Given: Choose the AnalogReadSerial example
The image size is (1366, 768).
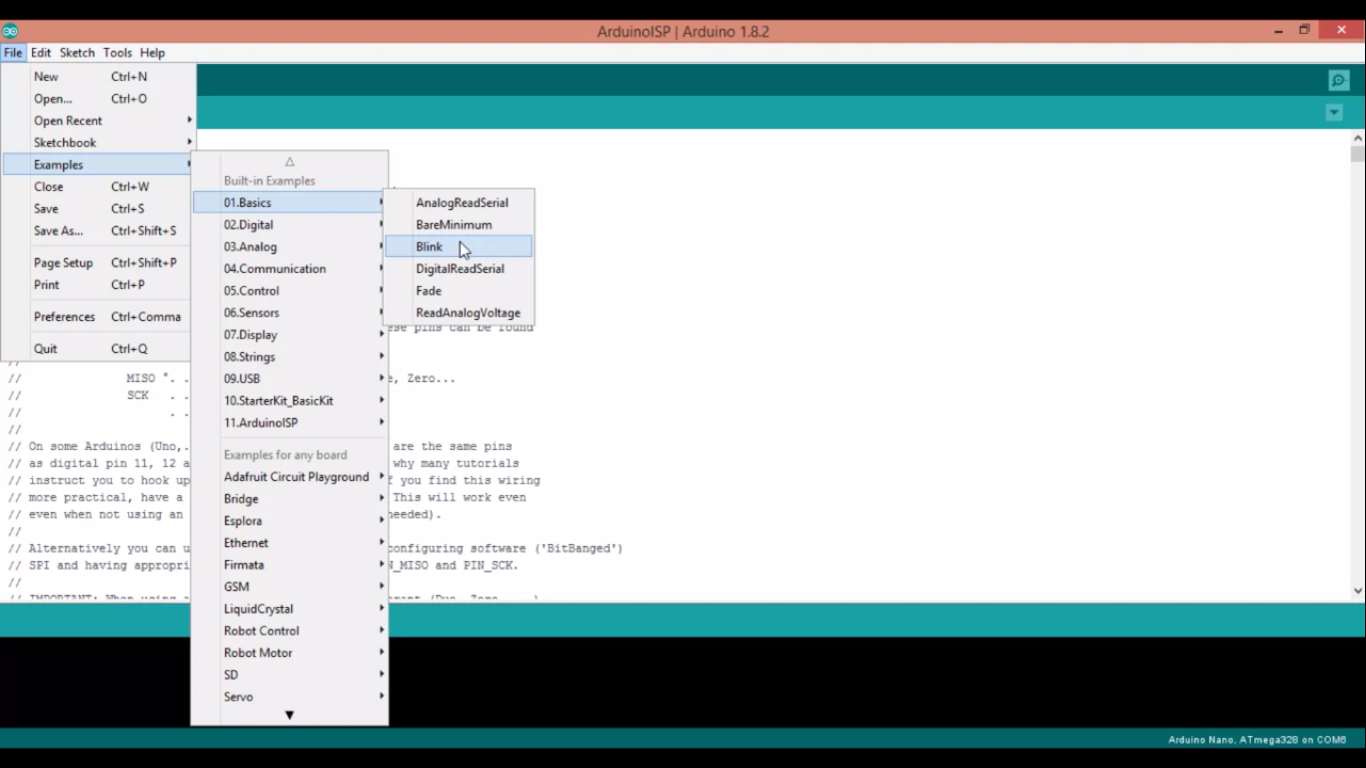Looking at the screenshot, I should point(461,202).
